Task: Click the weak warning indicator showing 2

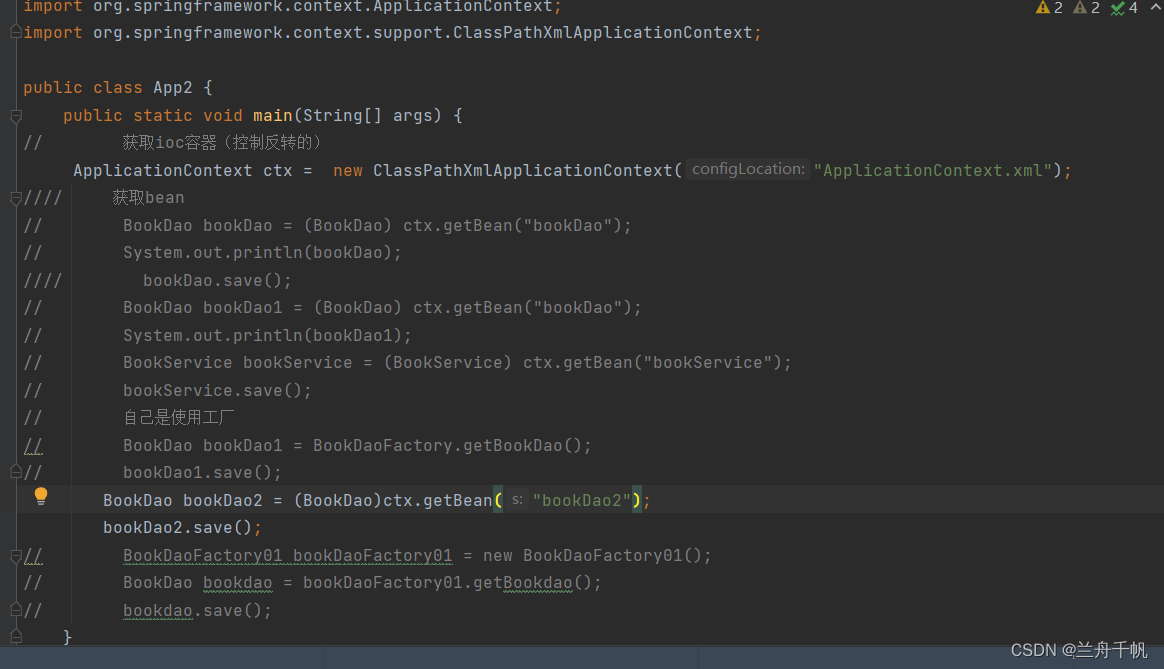Action: pos(1086,7)
